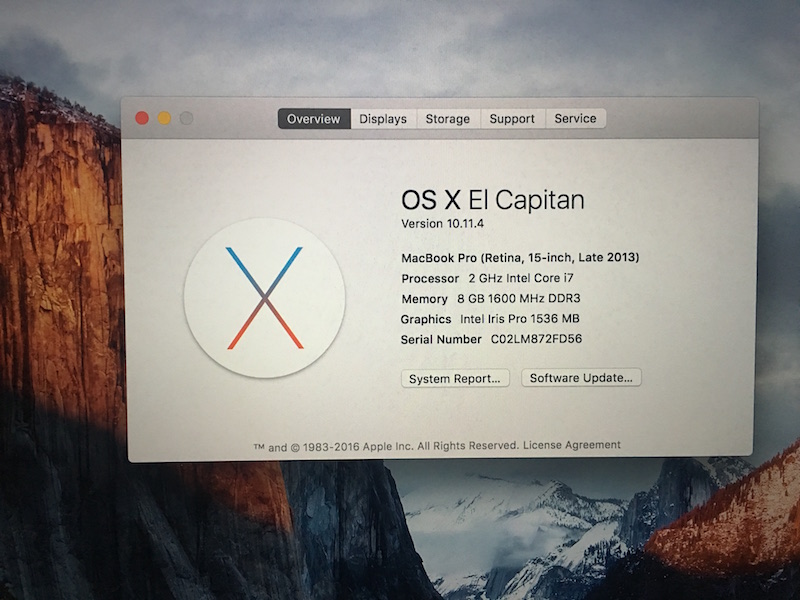Click the MacBook Pro model name text
The image size is (800, 600).
(520, 258)
